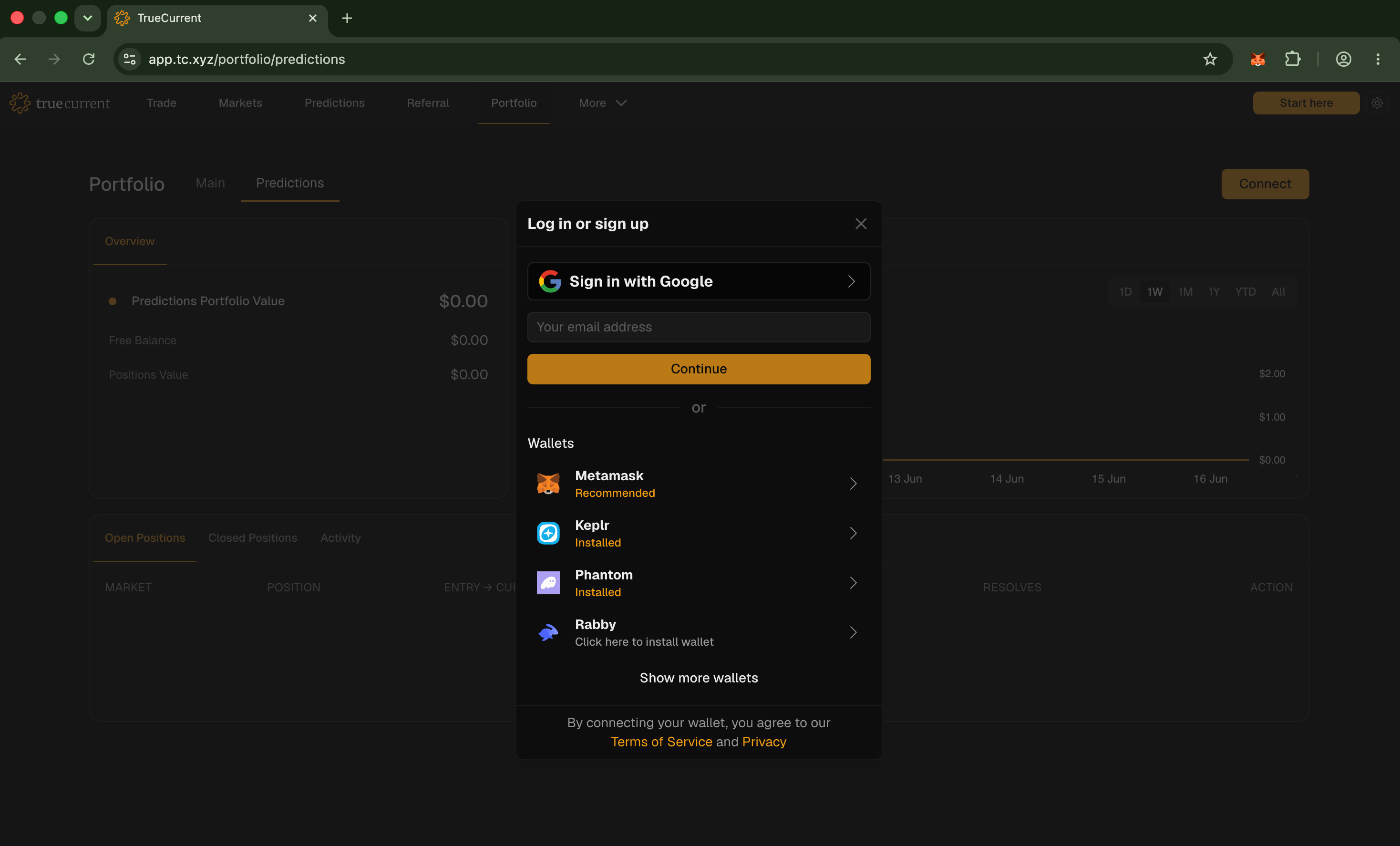Open the Markets nav item
This screenshot has height=846, width=1400.
[240, 103]
